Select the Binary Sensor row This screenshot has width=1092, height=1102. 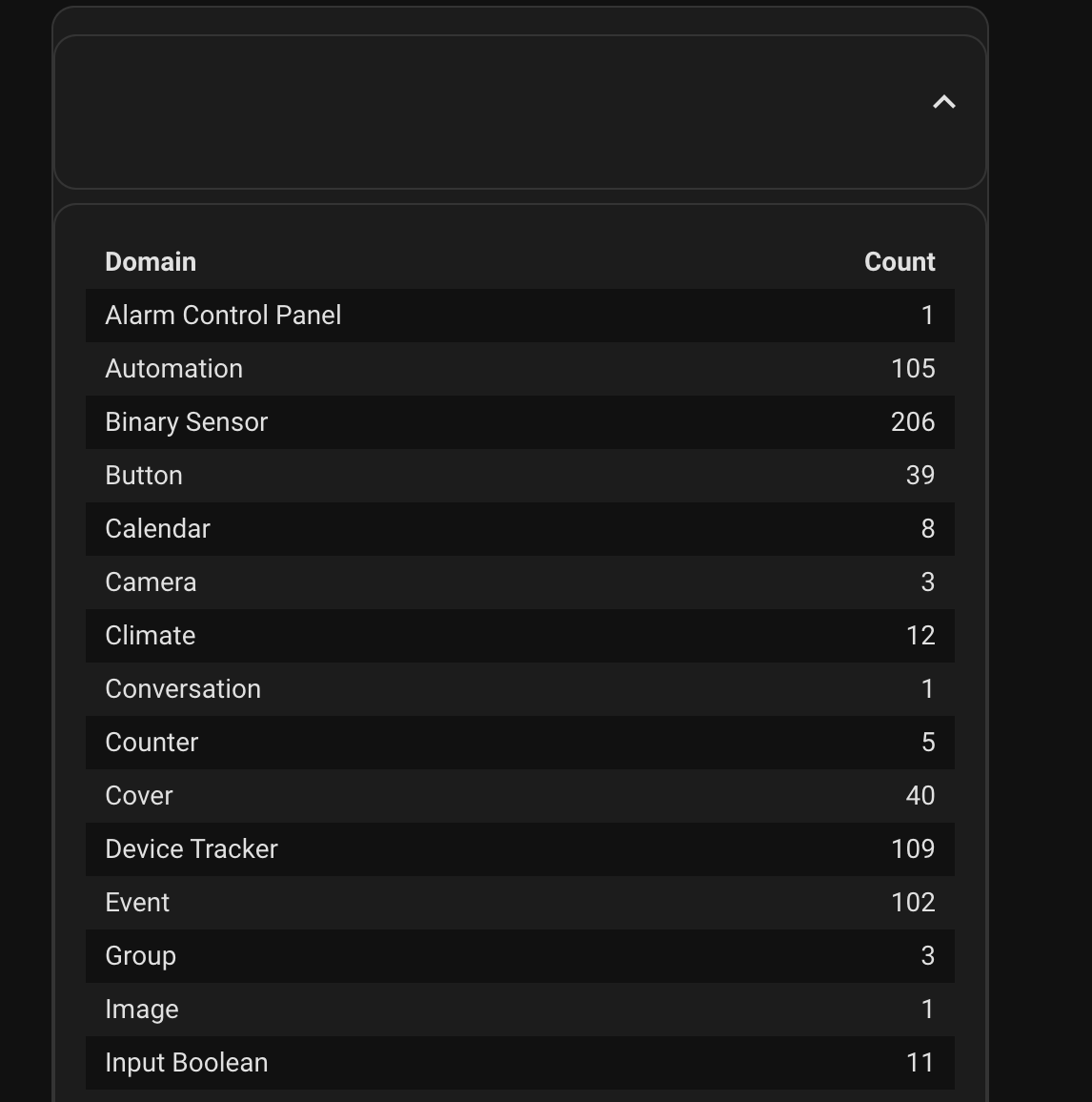point(520,422)
